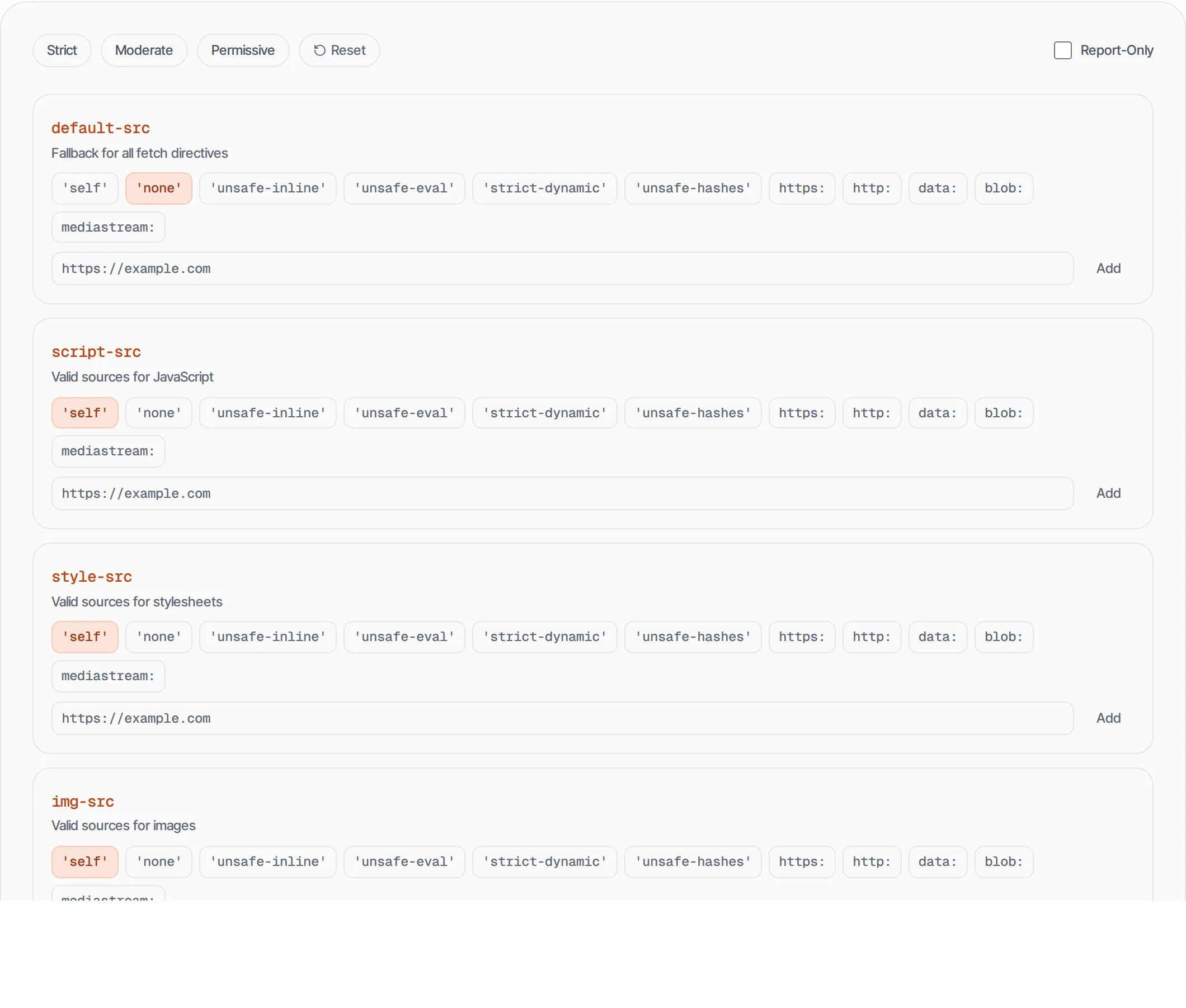Apply the Strict preset
Screen dimensions: 1186x1008
click(62, 50)
